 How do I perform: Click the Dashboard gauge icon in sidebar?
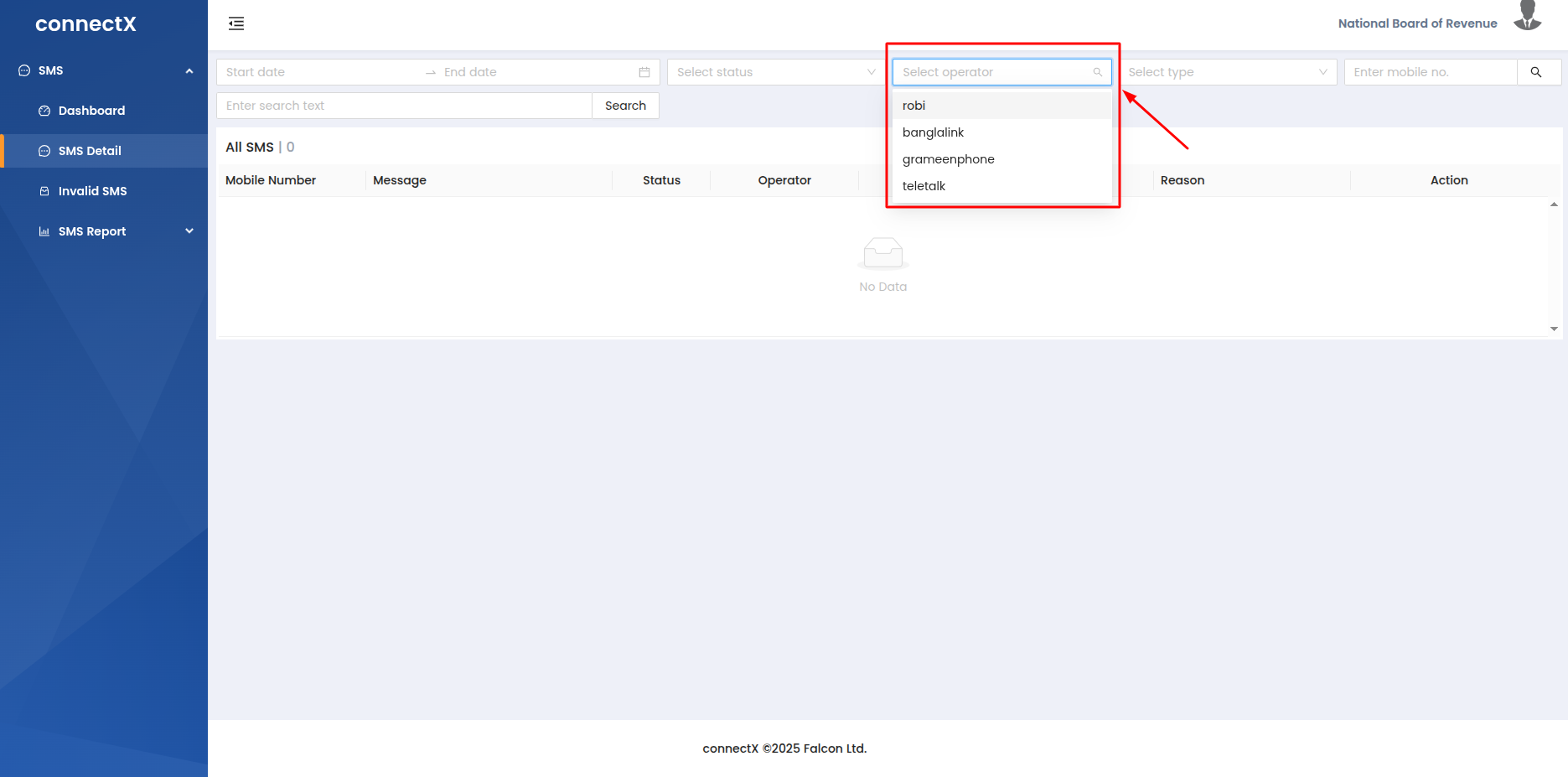click(x=44, y=111)
